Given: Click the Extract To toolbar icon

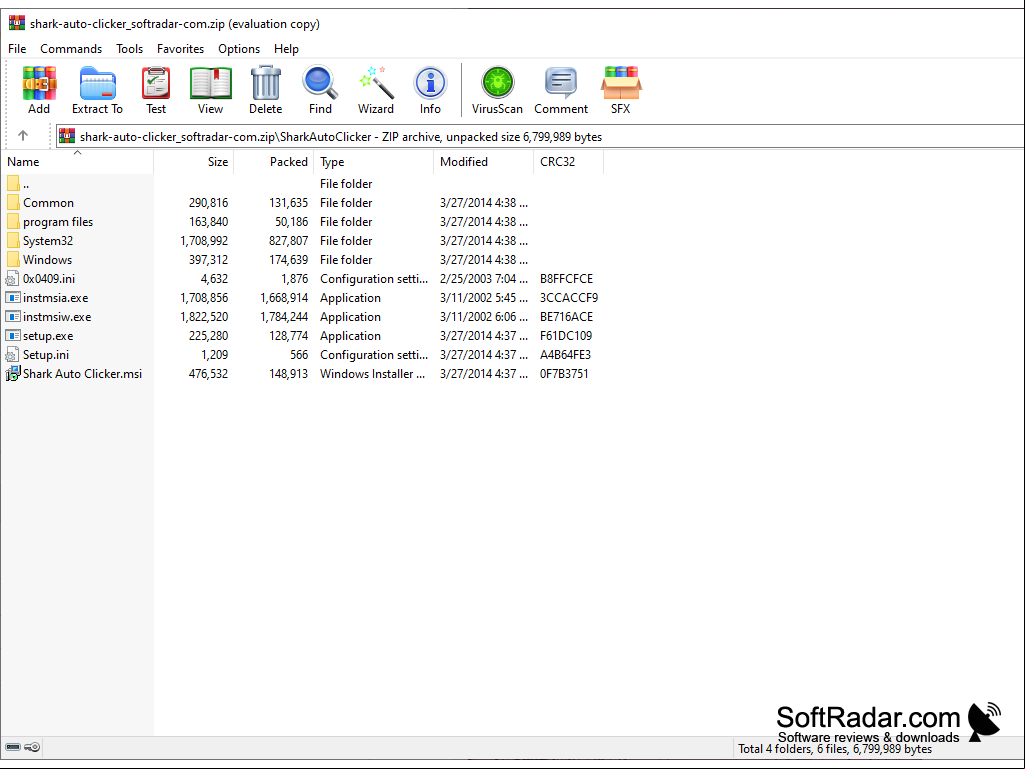Looking at the screenshot, I should [97, 83].
